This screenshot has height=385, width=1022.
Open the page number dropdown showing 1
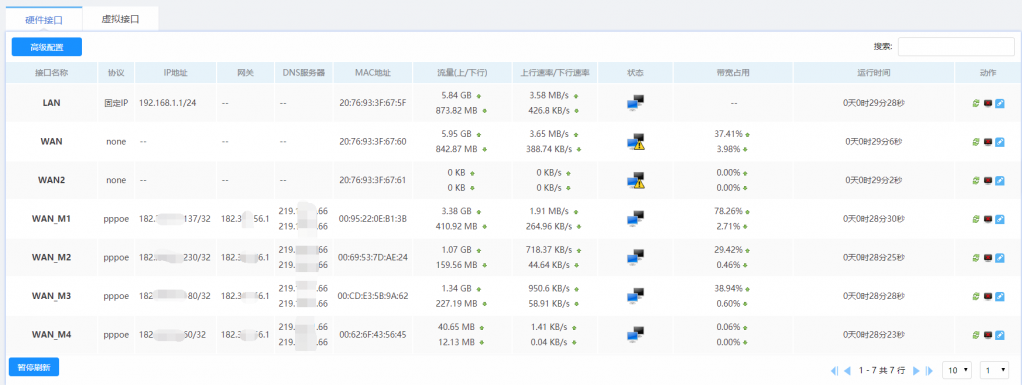click(995, 370)
